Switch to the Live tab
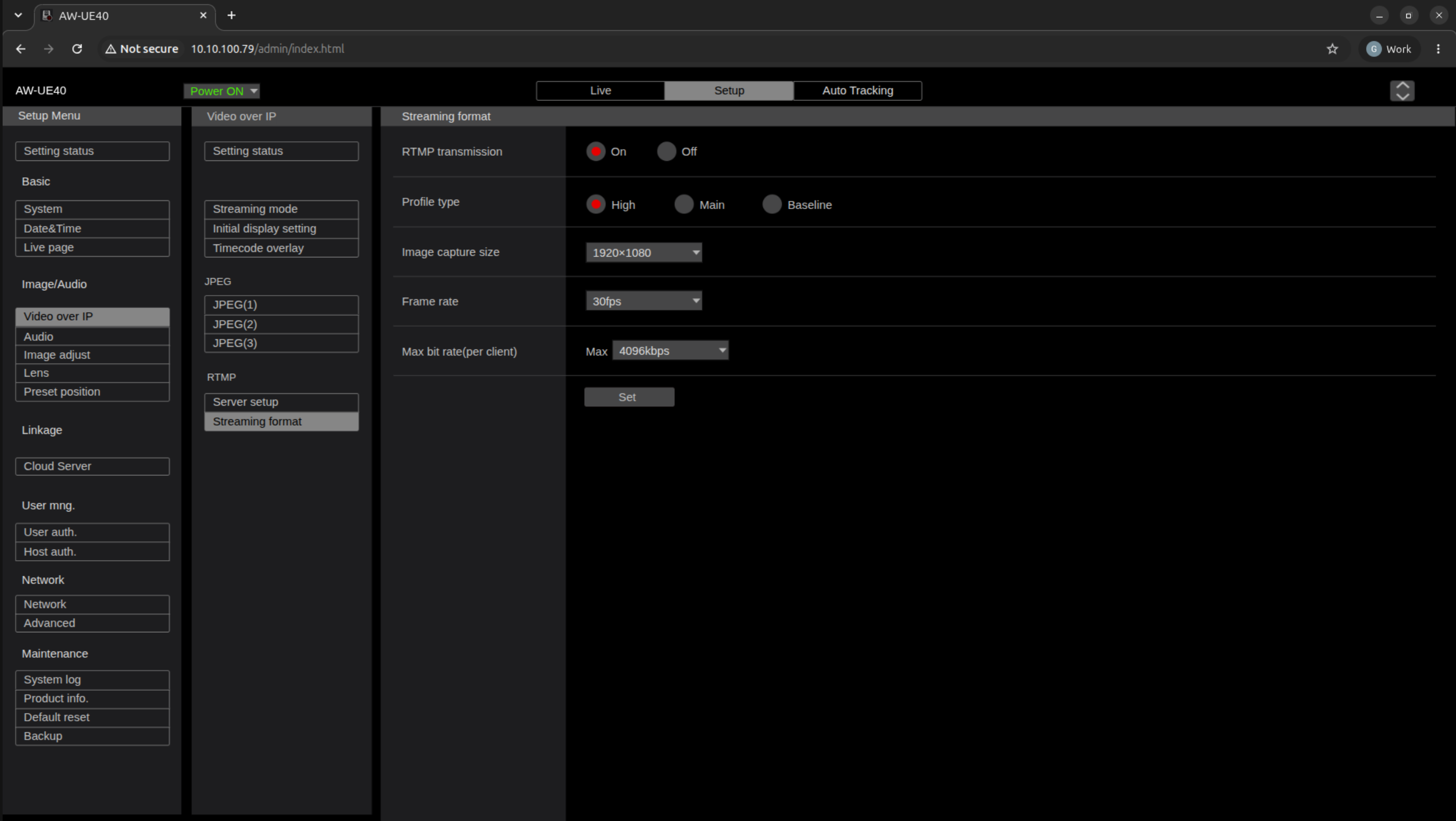The height and width of the screenshot is (821, 1456). (x=600, y=90)
